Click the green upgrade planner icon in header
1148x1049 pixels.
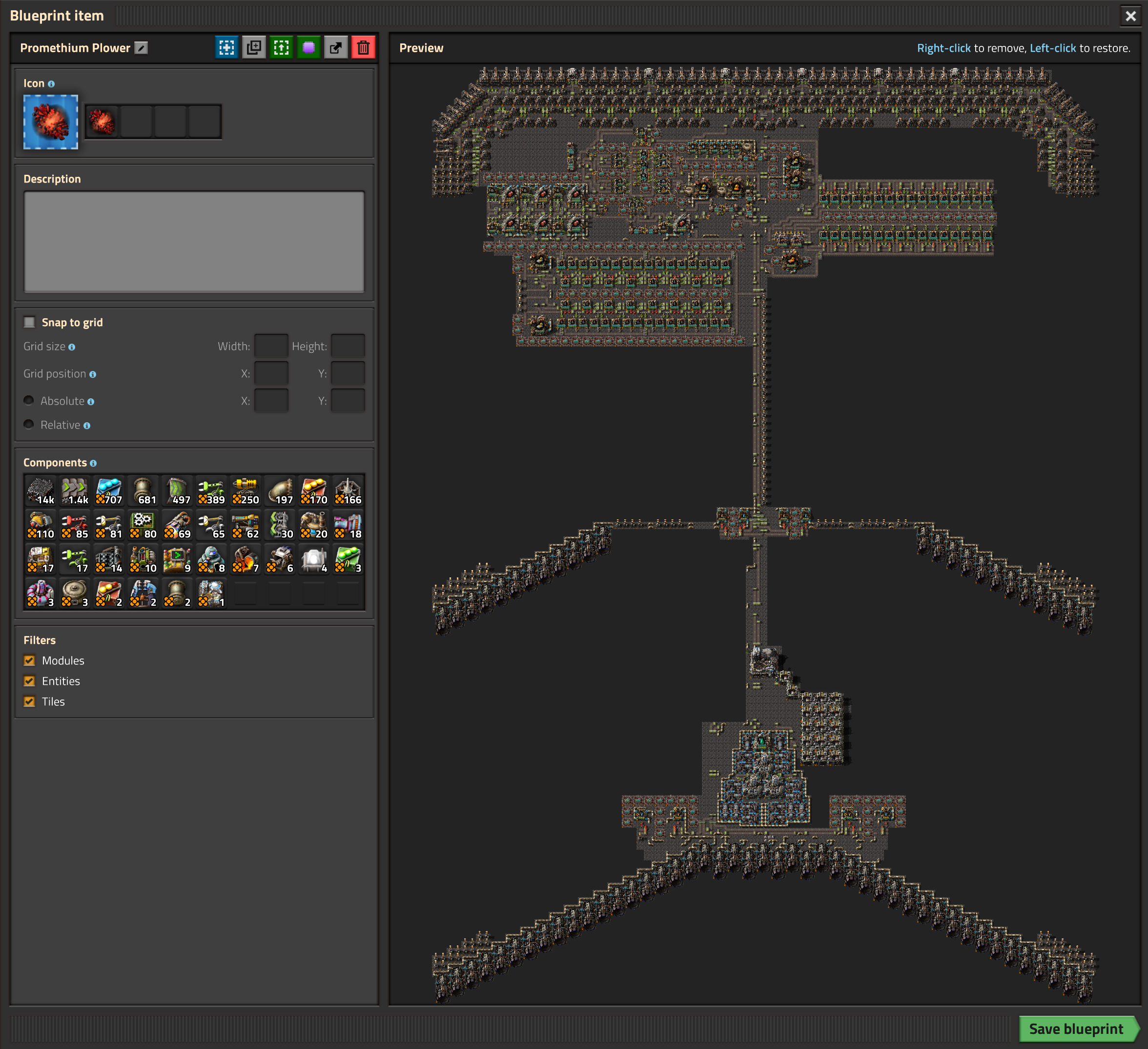281,48
